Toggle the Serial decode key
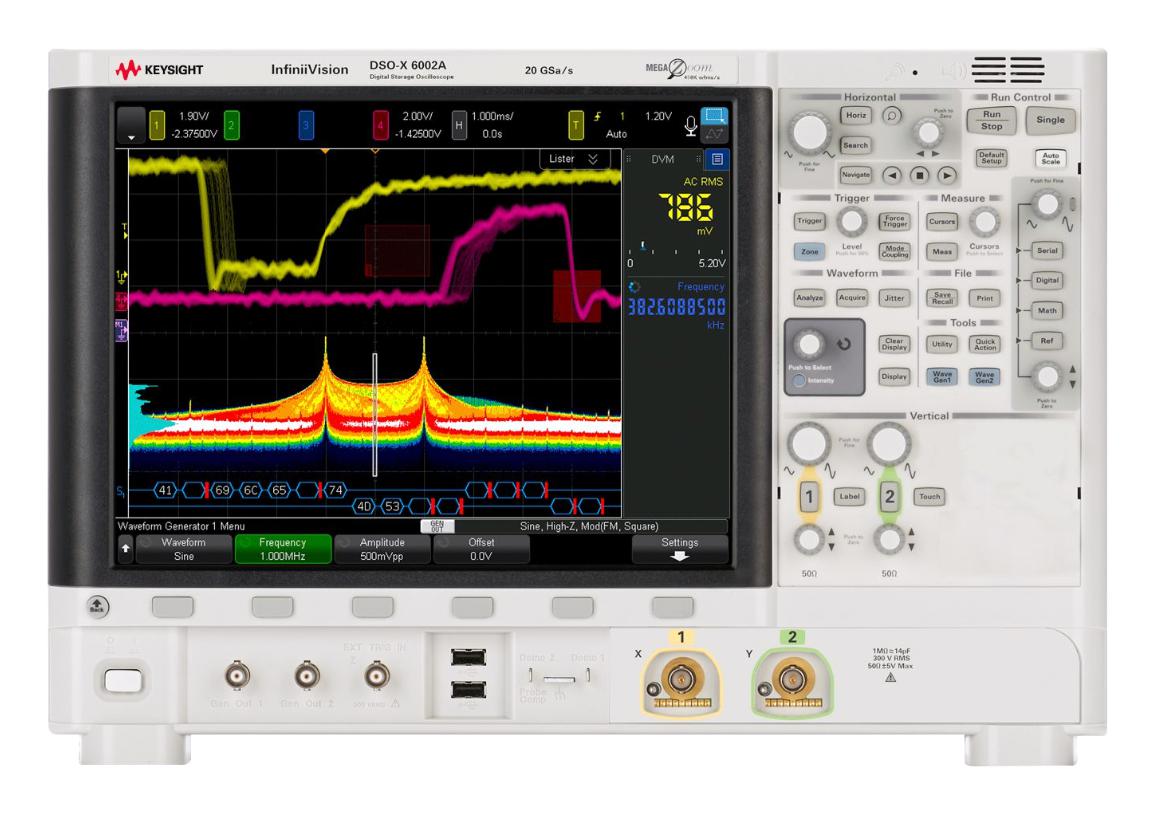Image resolution: width=1155 pixels, height=814 pixels. pos(1046,250)
